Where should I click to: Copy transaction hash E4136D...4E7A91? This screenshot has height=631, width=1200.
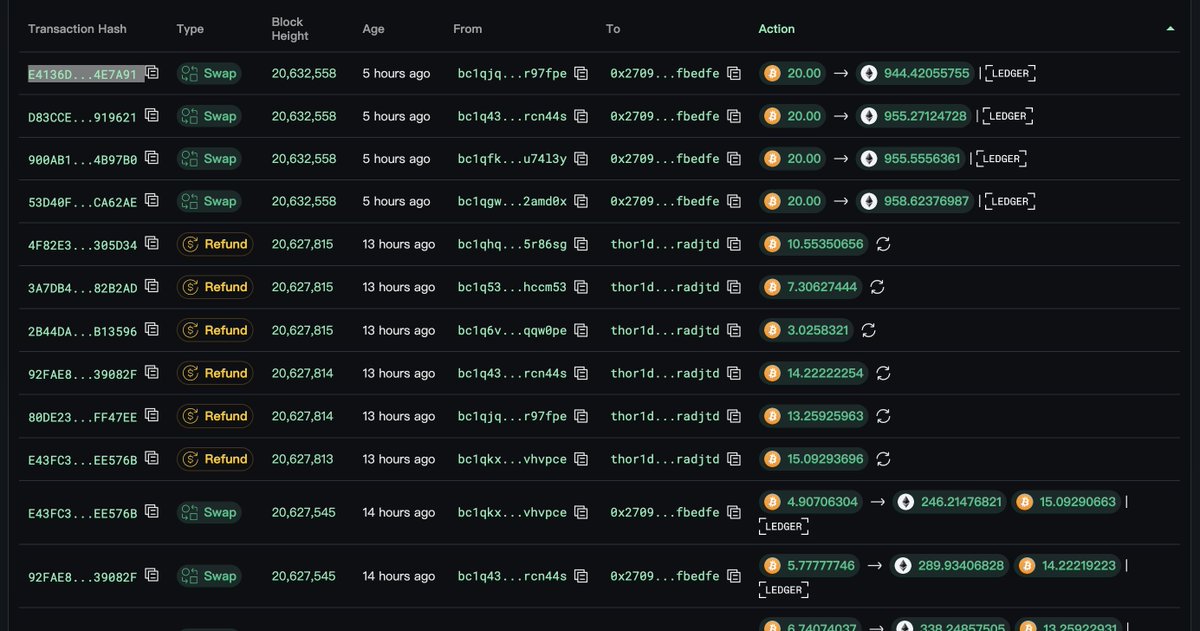[x=152, y=73]
